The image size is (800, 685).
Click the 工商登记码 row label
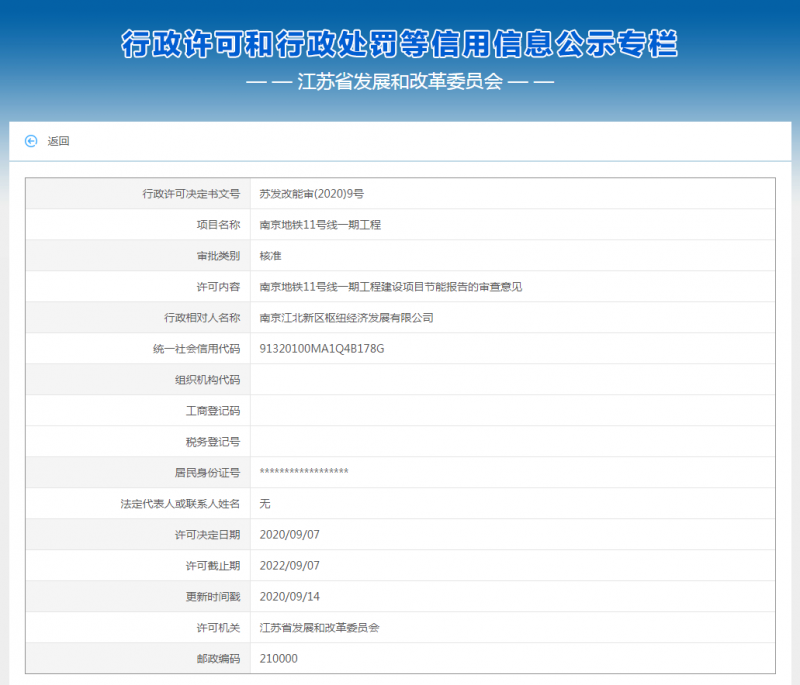coord(212,411)
